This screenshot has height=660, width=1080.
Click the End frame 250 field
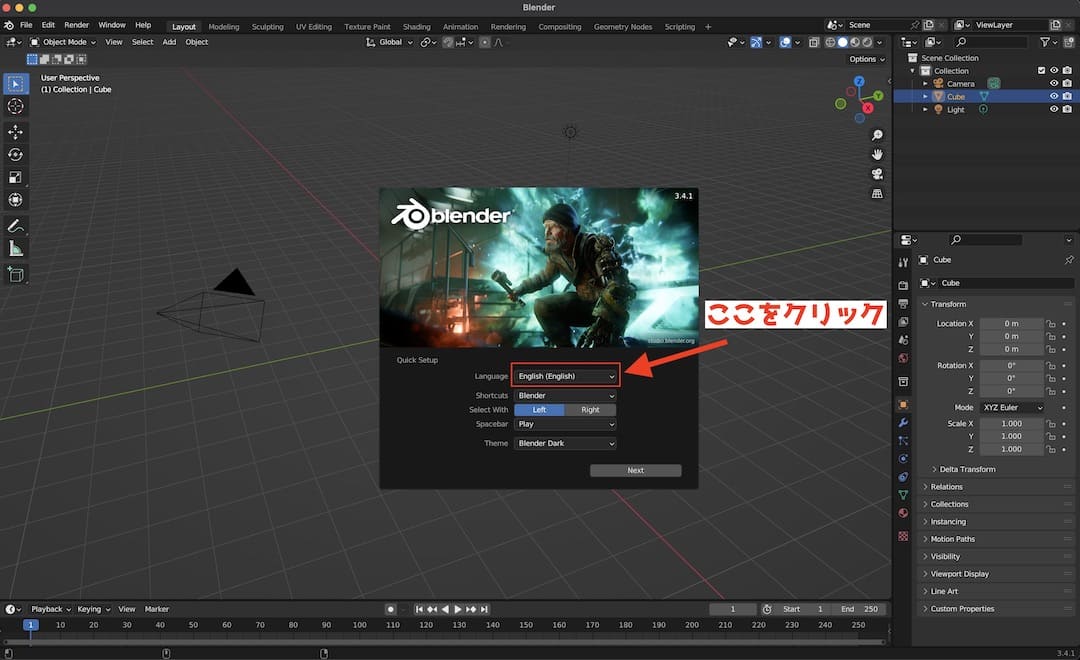[859, 609]
